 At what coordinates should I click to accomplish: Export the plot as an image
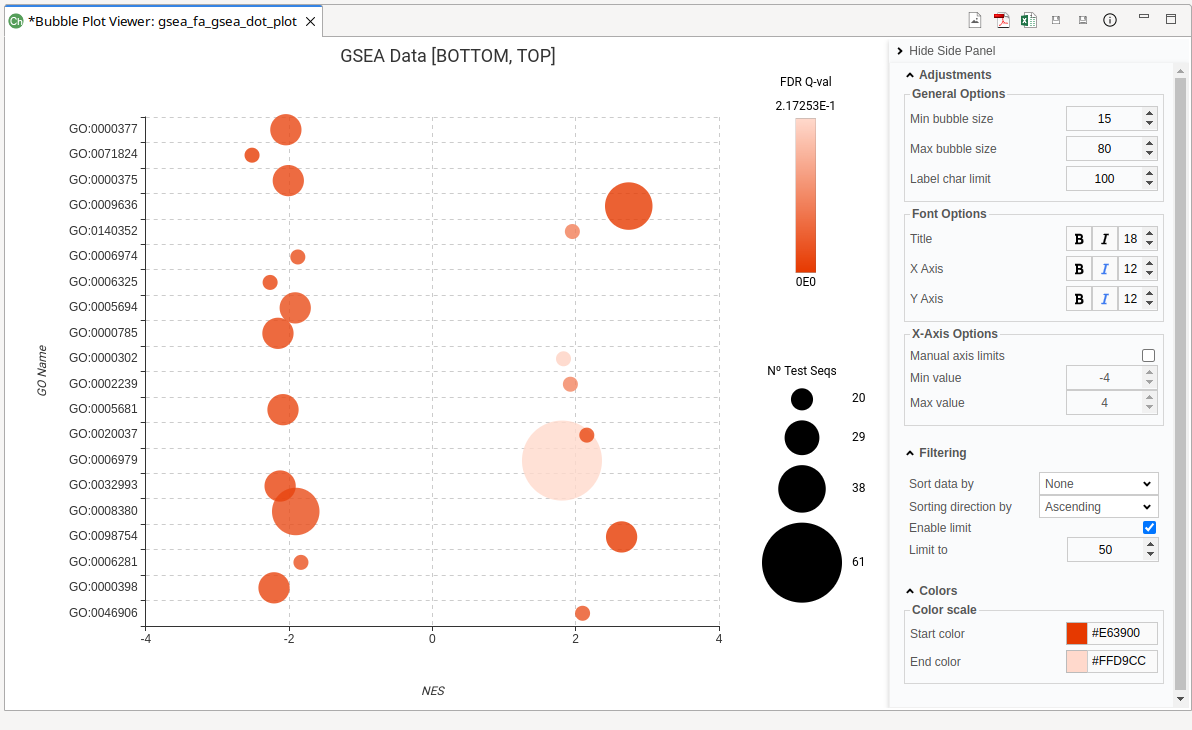[x=975, y=20]
